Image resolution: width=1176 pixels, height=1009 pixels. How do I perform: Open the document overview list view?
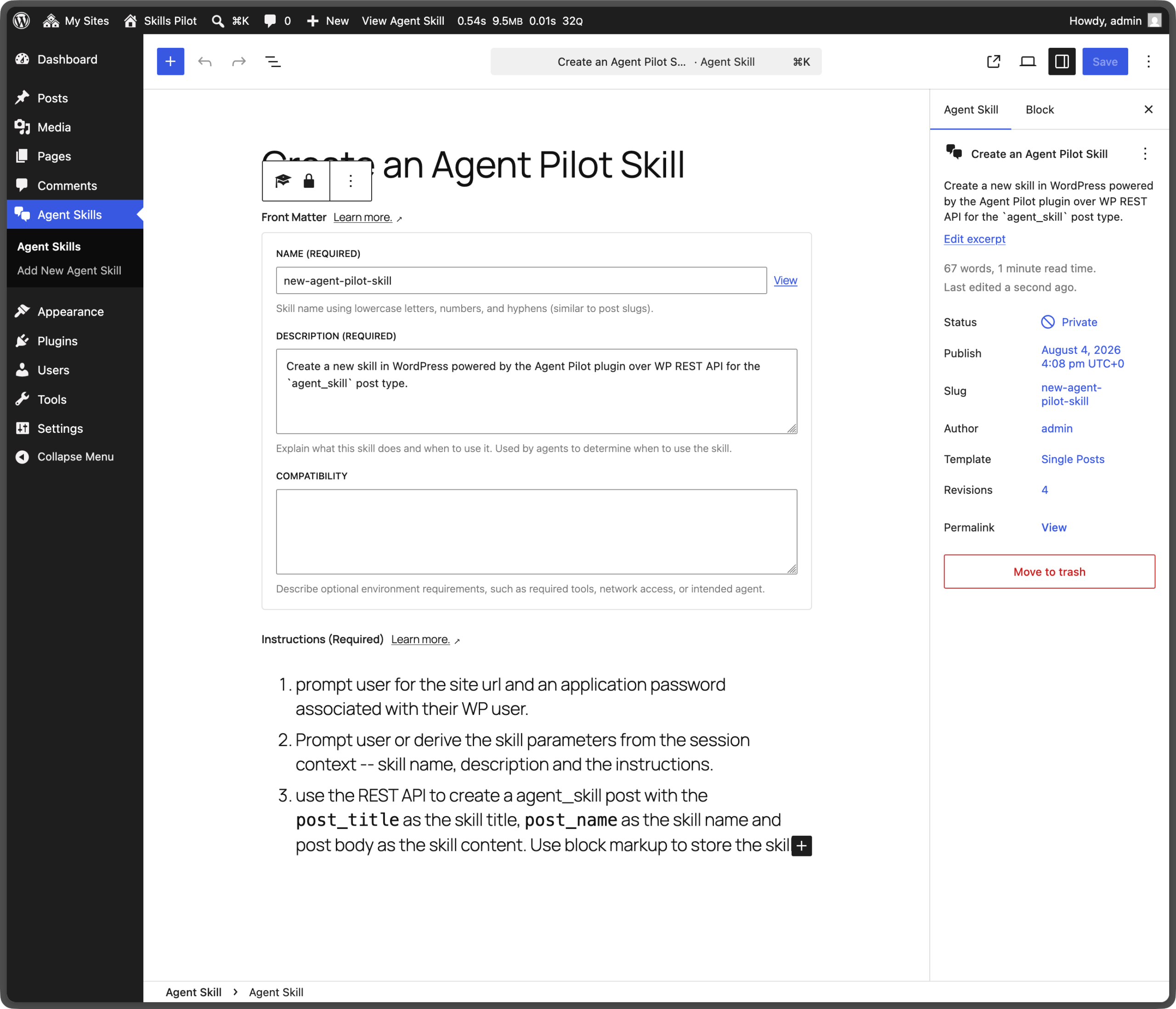tap(273, 61)
